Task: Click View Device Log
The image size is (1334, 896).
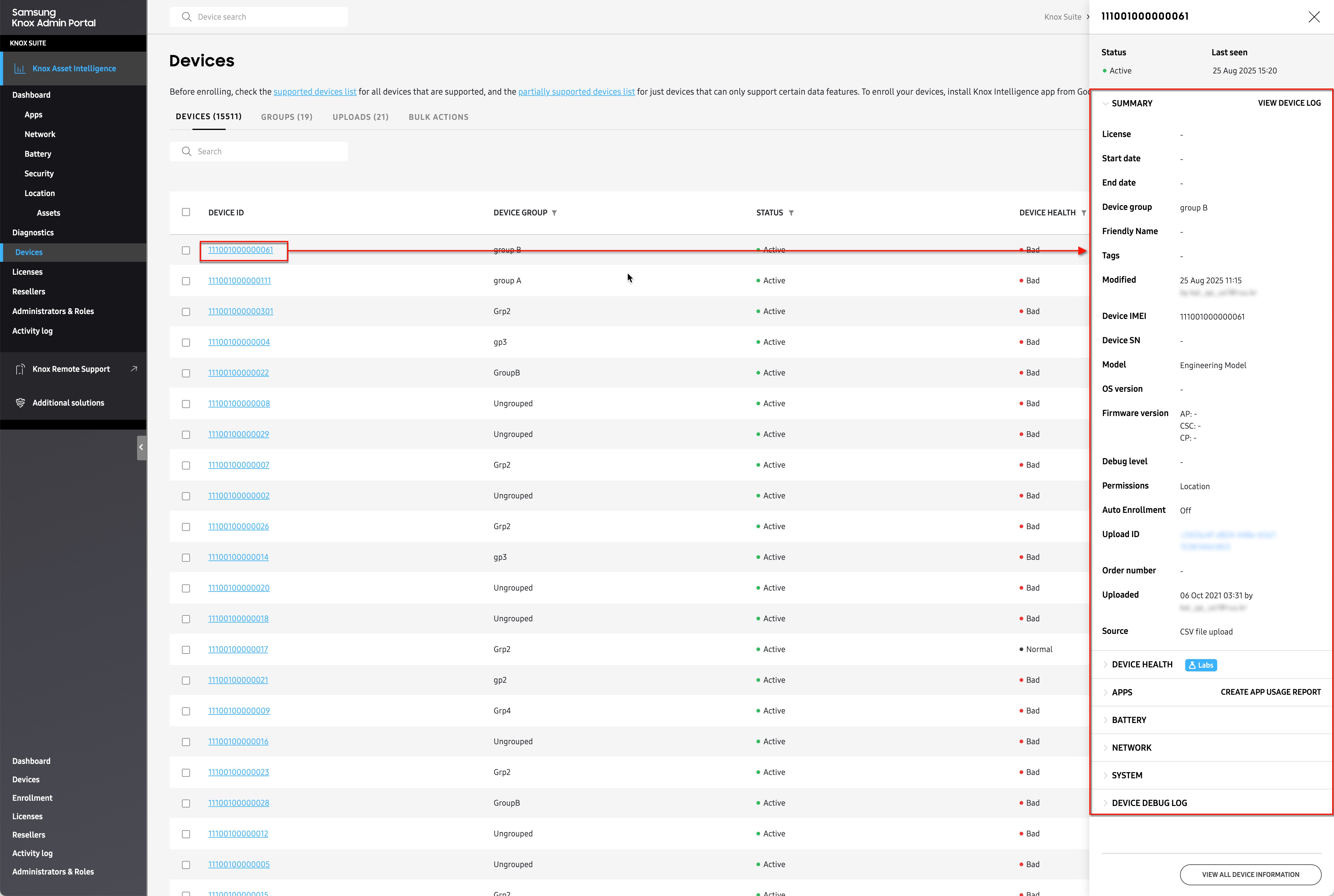Action: 1289,104
